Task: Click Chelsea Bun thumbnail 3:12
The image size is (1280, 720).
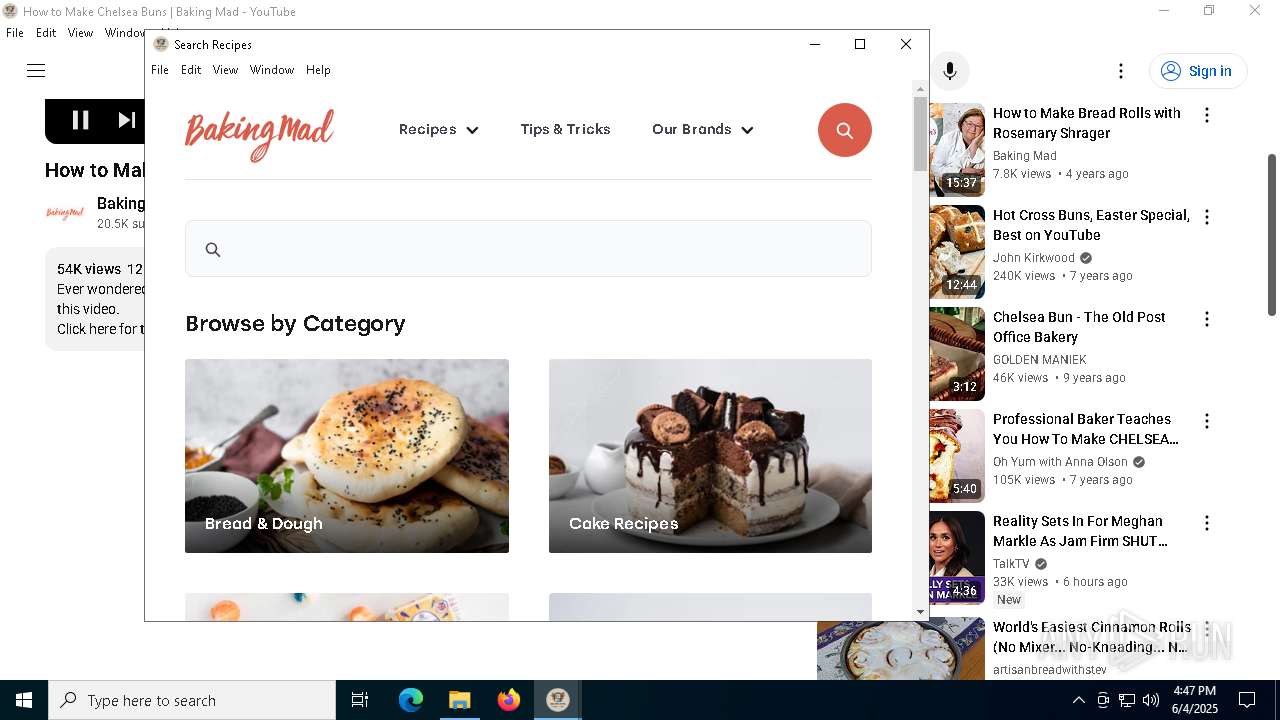Action: click(957, 354)
